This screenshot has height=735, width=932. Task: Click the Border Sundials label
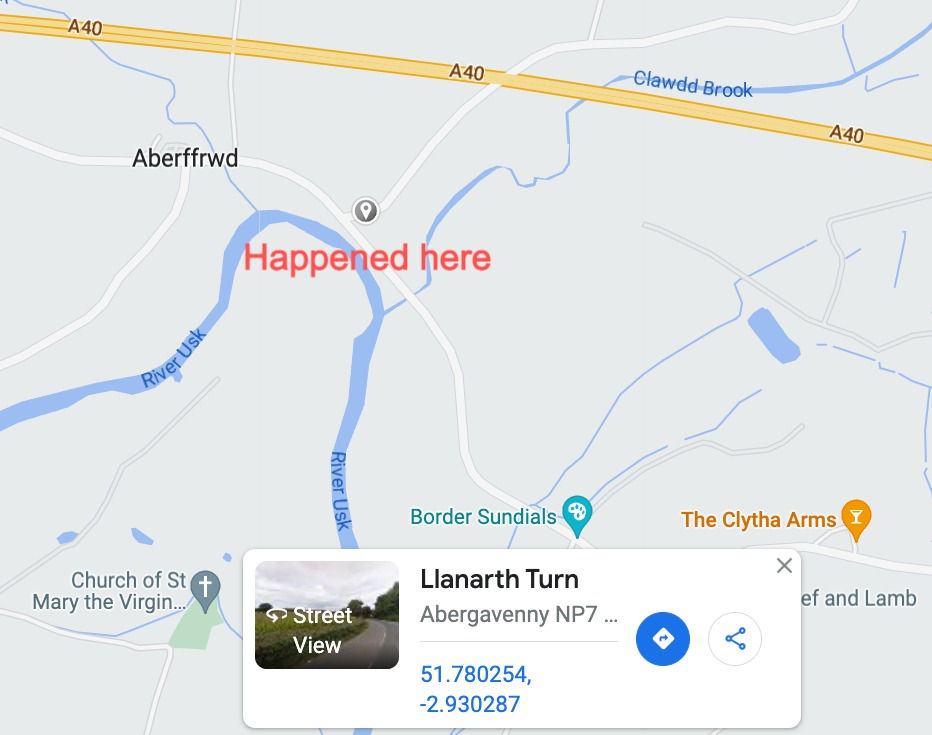coord(483,516)
